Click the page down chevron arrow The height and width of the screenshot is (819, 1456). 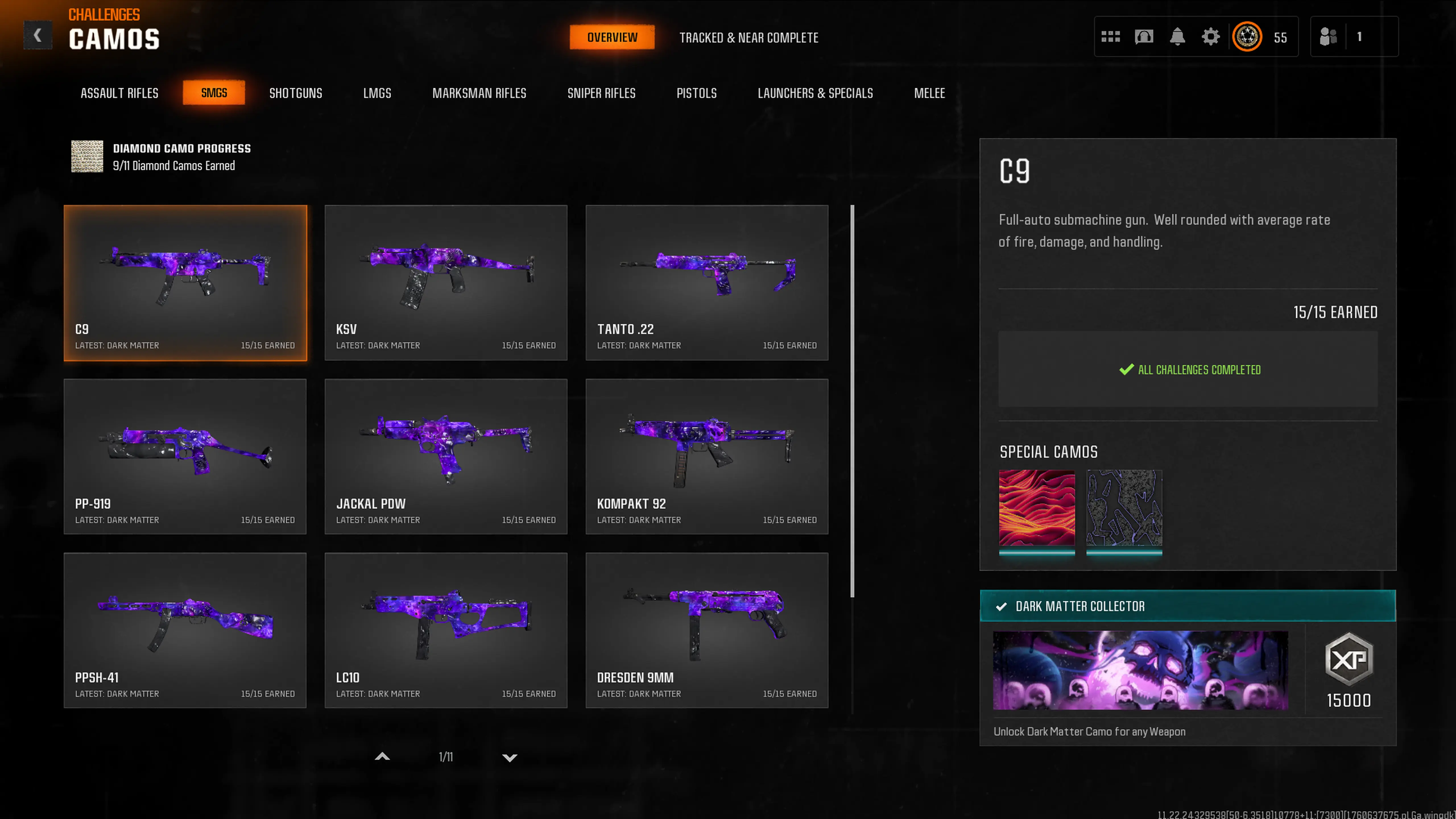click(x=509, y=757)
